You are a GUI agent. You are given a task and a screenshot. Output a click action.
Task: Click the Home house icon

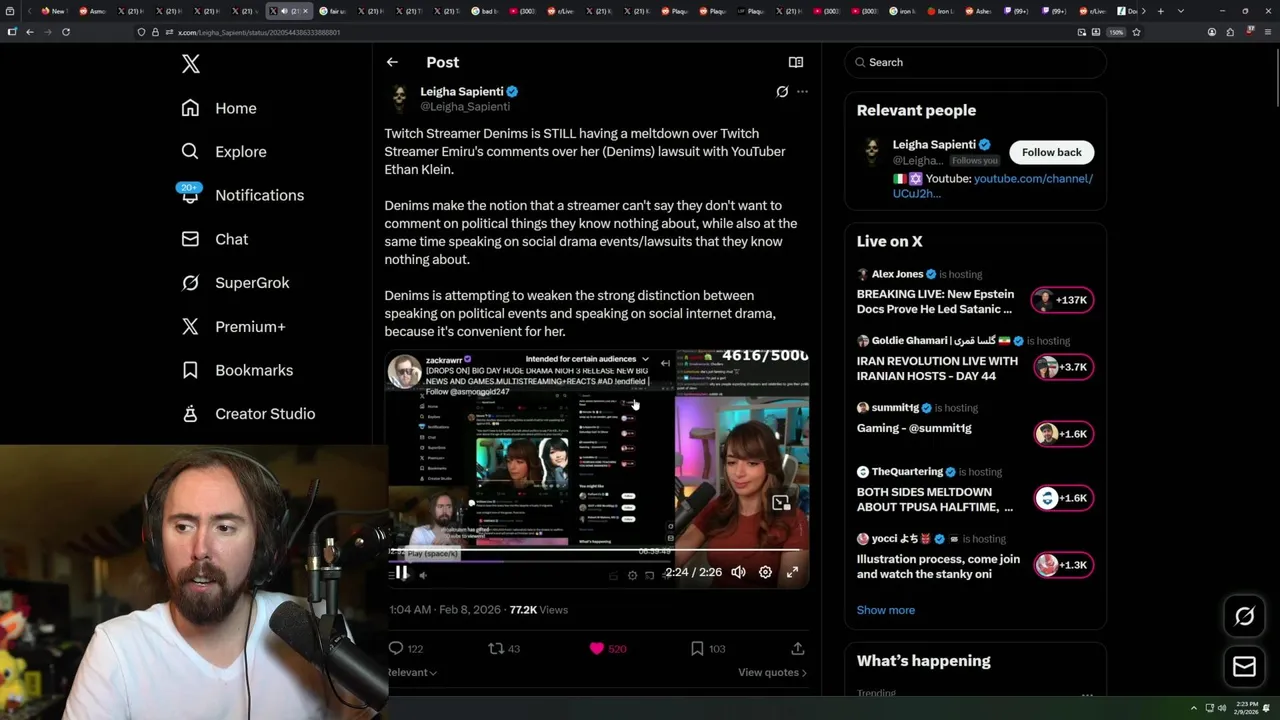click(x=190, y=108)
